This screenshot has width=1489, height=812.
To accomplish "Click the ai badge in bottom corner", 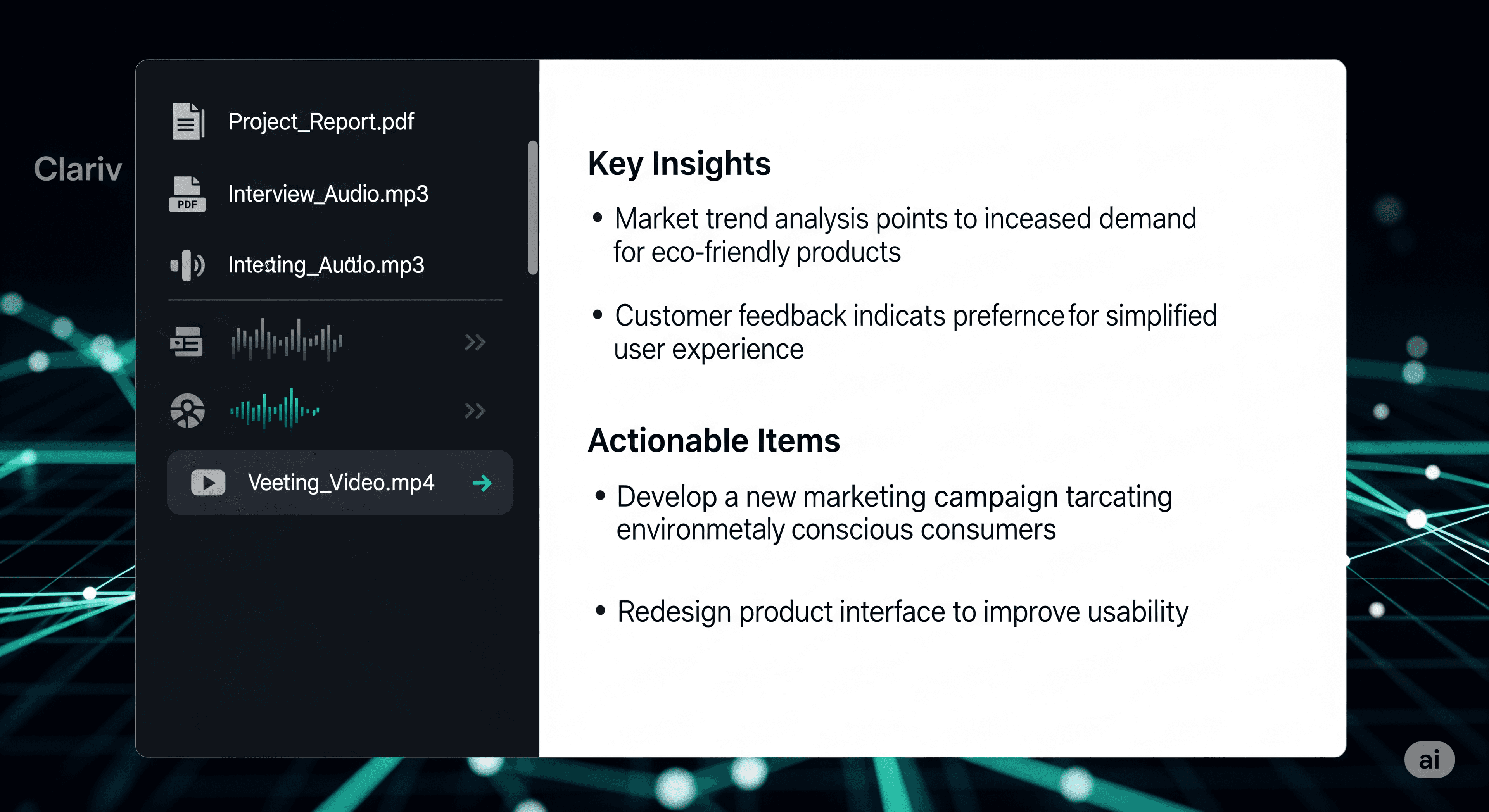I will click(x=1429, y=759).
